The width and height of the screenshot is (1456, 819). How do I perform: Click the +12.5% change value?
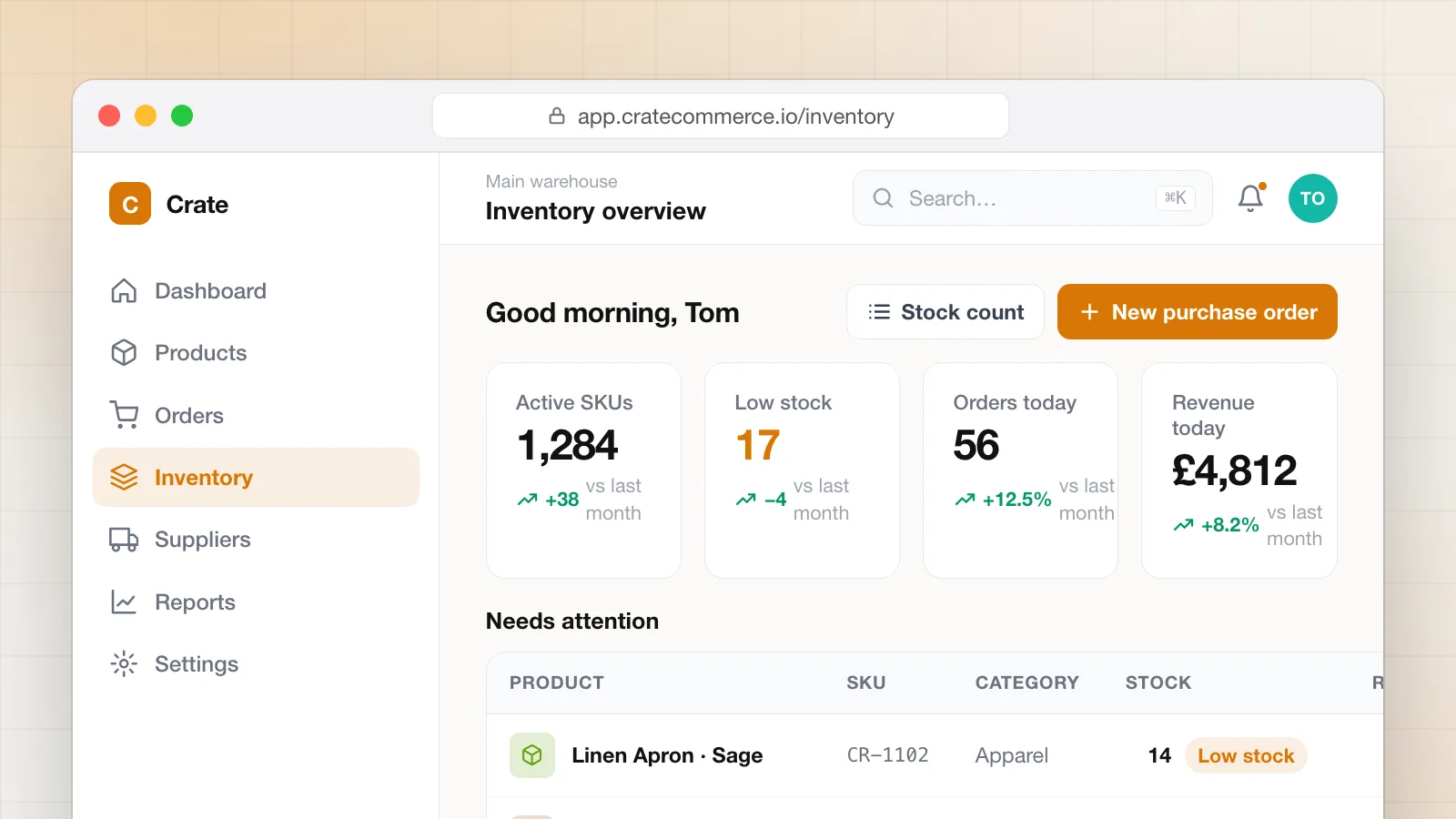1017,500
